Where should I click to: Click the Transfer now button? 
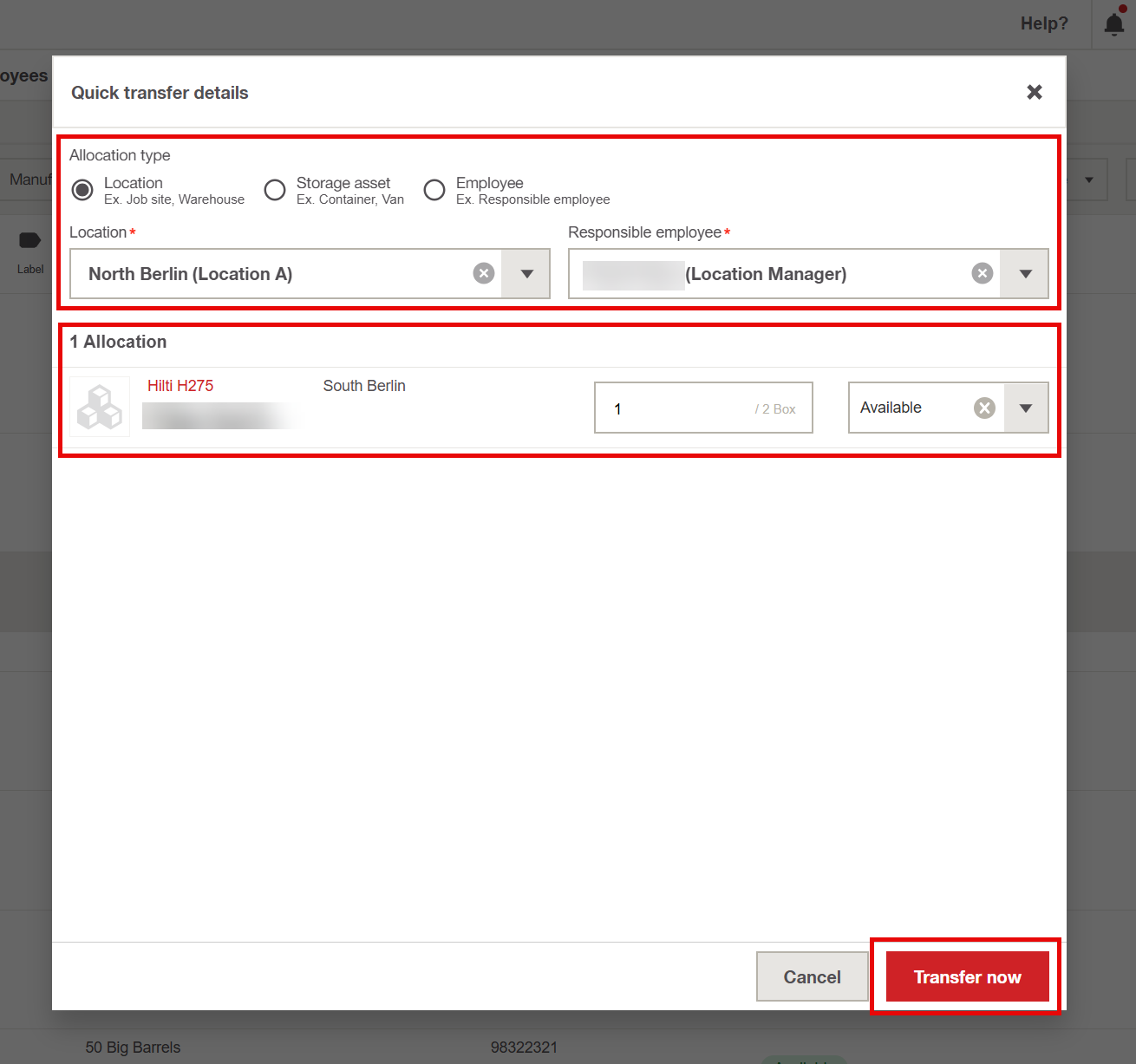tap(967, 976)
